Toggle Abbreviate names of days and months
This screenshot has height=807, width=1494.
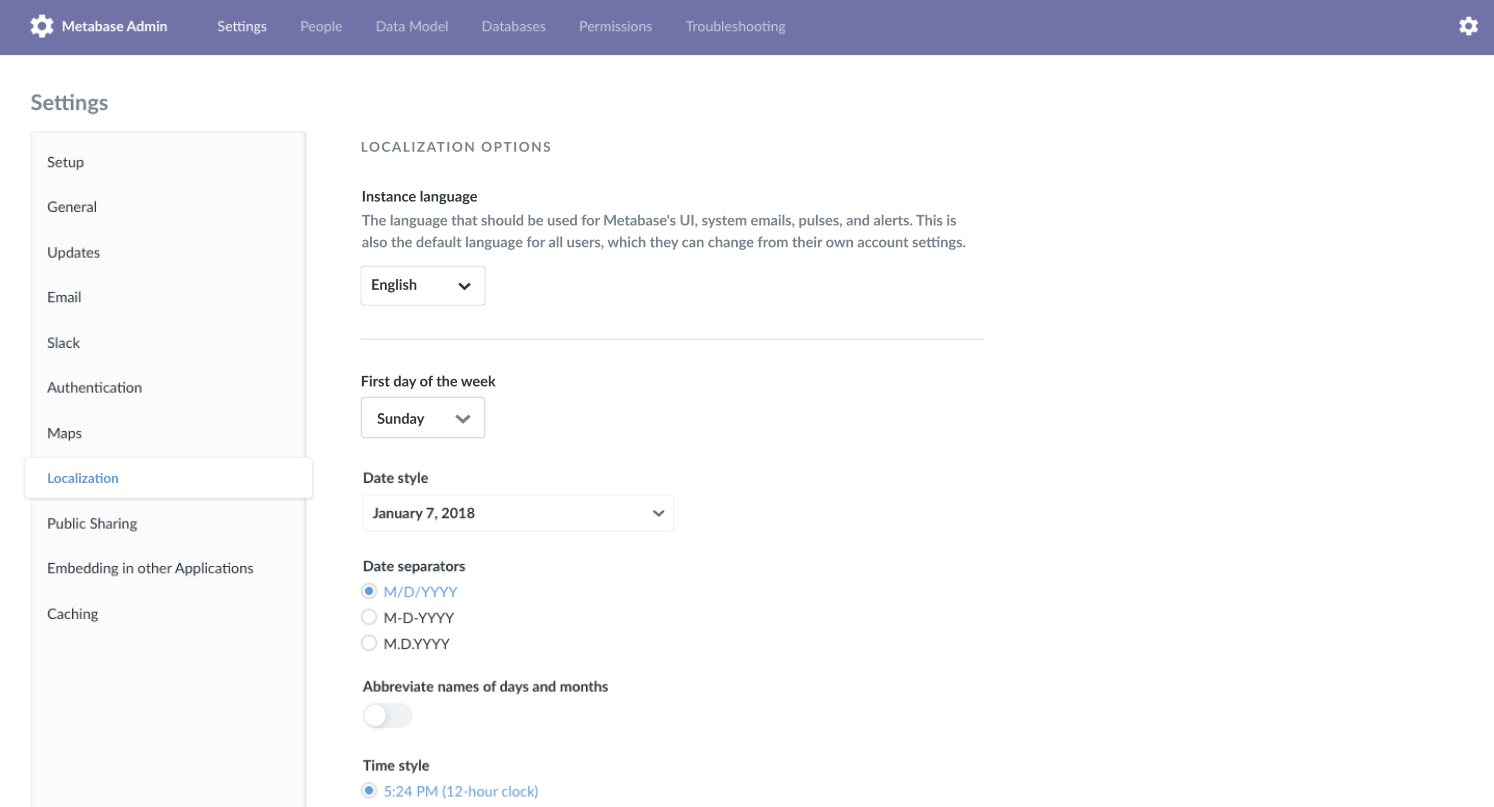[387, 716]
